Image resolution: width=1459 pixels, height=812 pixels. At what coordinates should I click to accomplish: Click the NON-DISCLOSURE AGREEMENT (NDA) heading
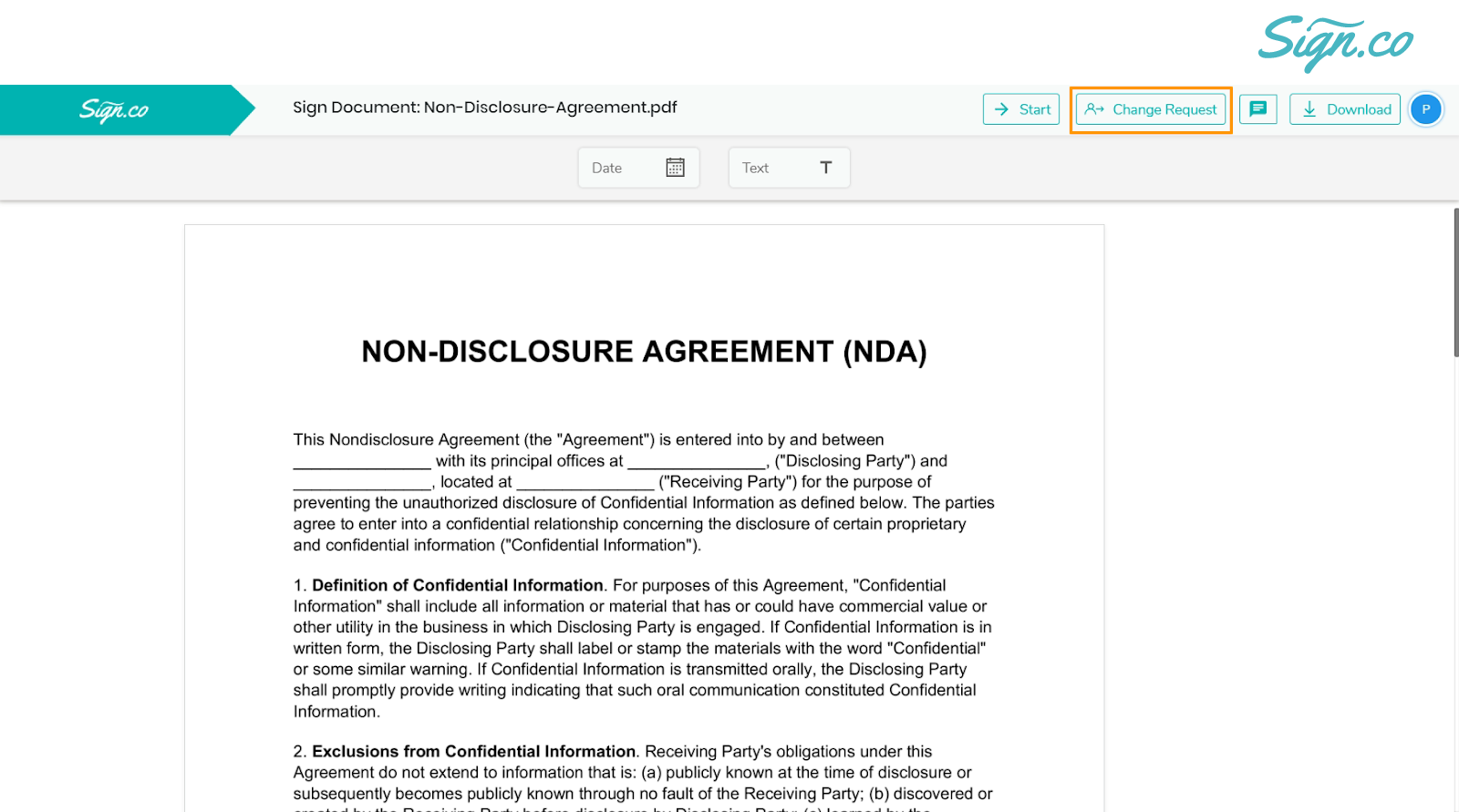644,352
